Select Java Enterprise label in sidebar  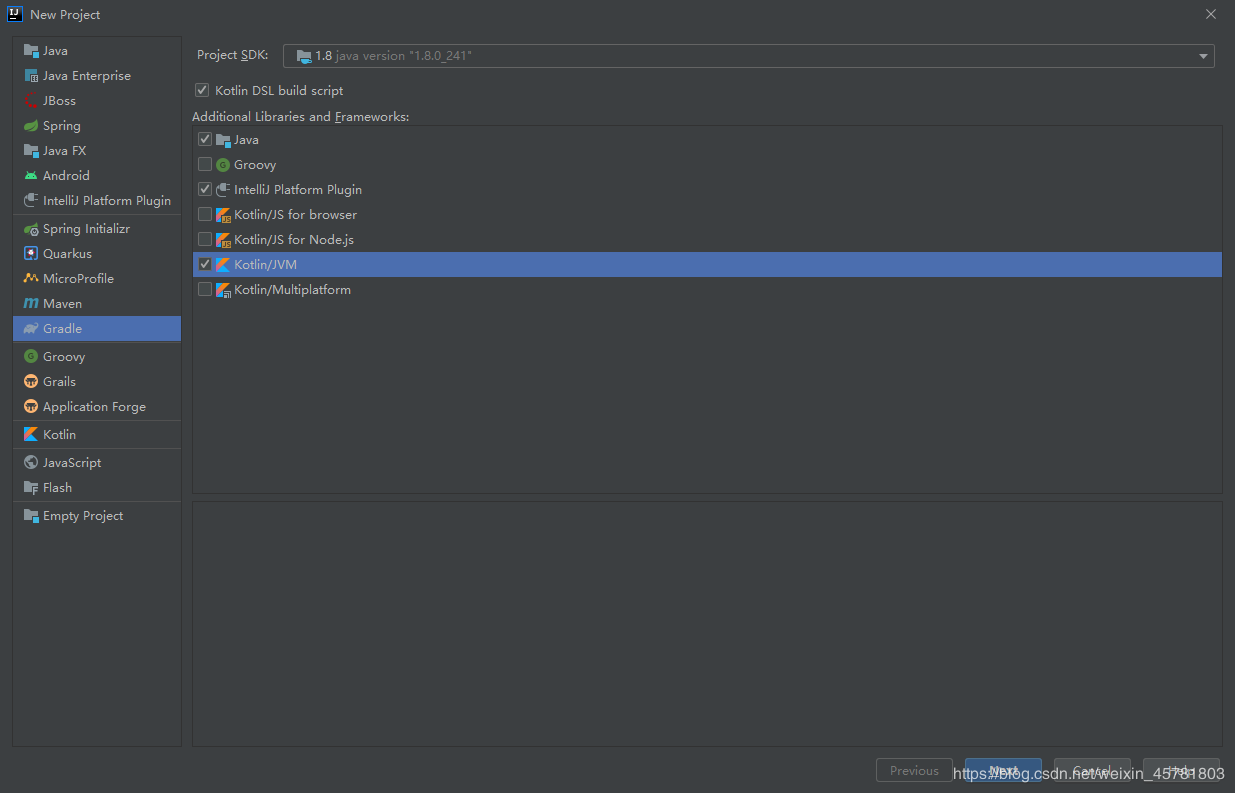pos(86,75)
